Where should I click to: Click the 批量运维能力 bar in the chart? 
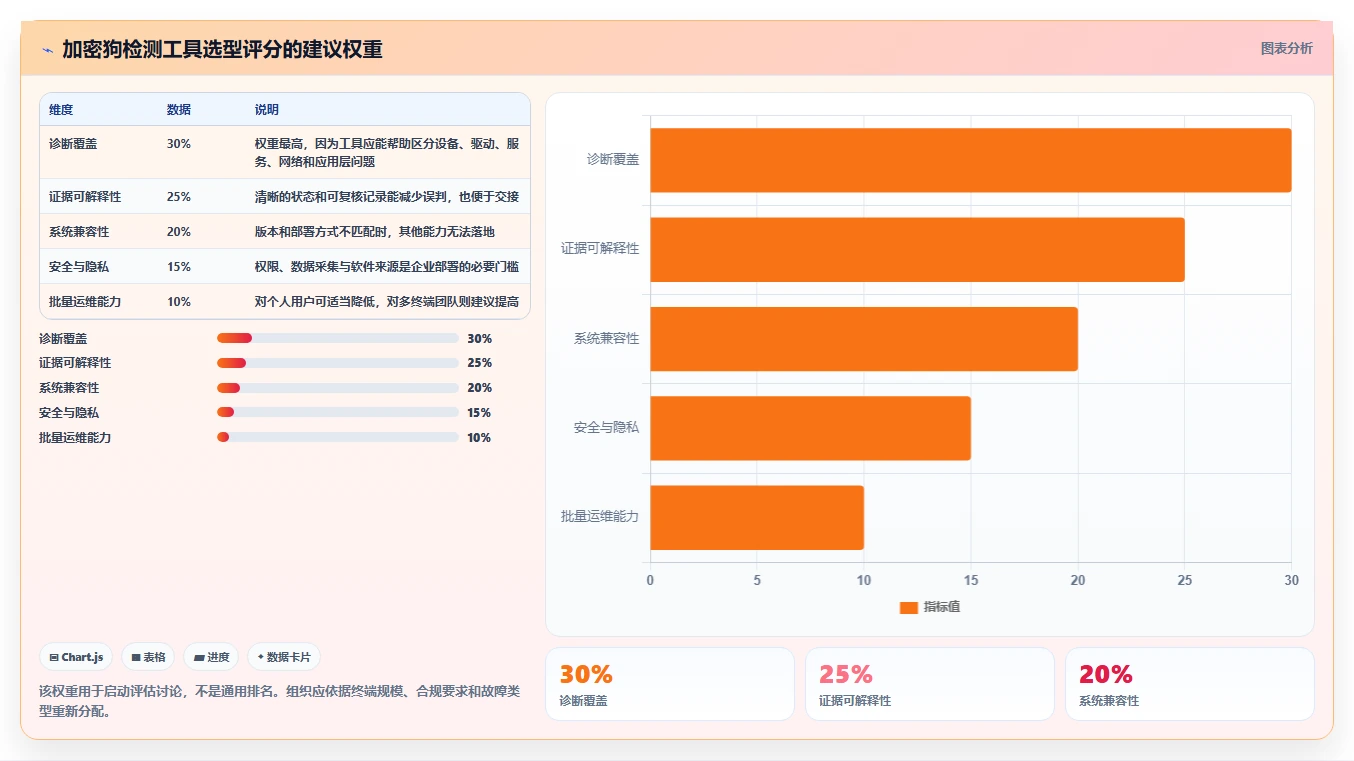(757, 517)
